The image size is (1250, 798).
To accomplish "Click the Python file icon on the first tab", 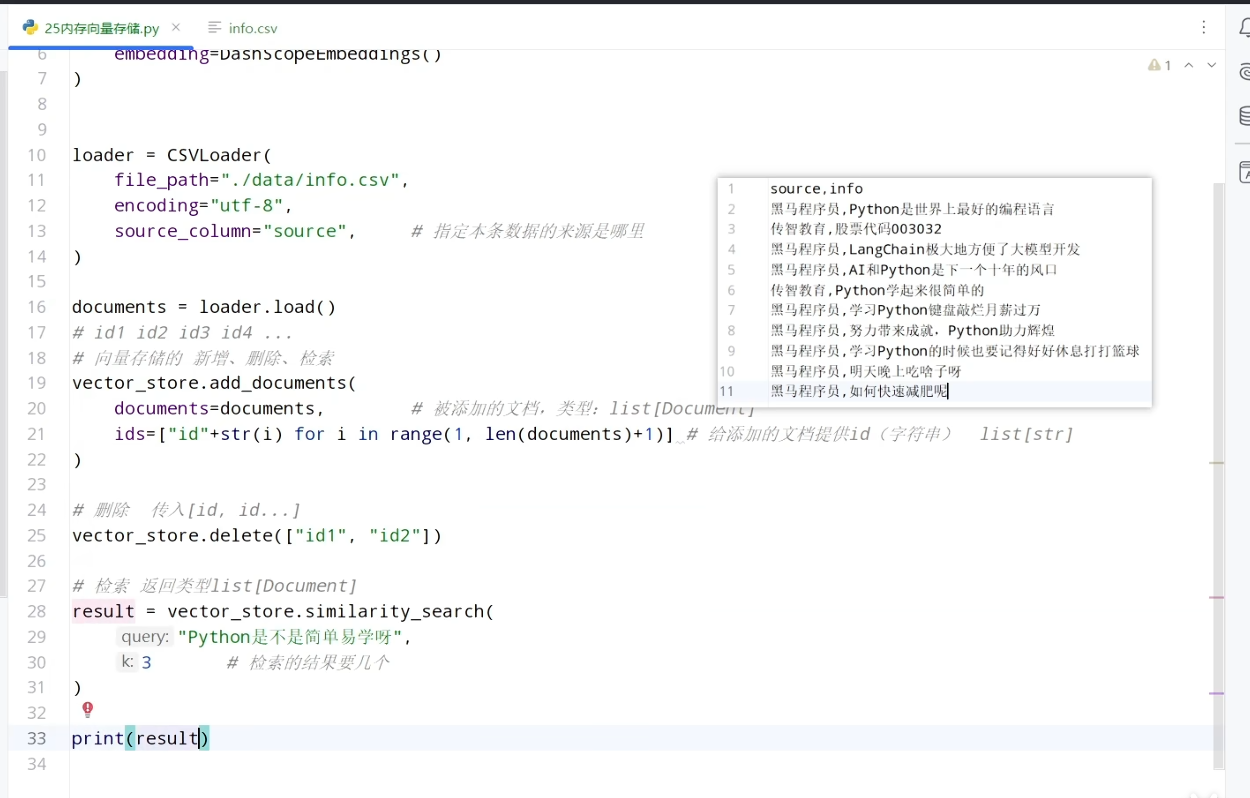I will [x=30, y=28].
